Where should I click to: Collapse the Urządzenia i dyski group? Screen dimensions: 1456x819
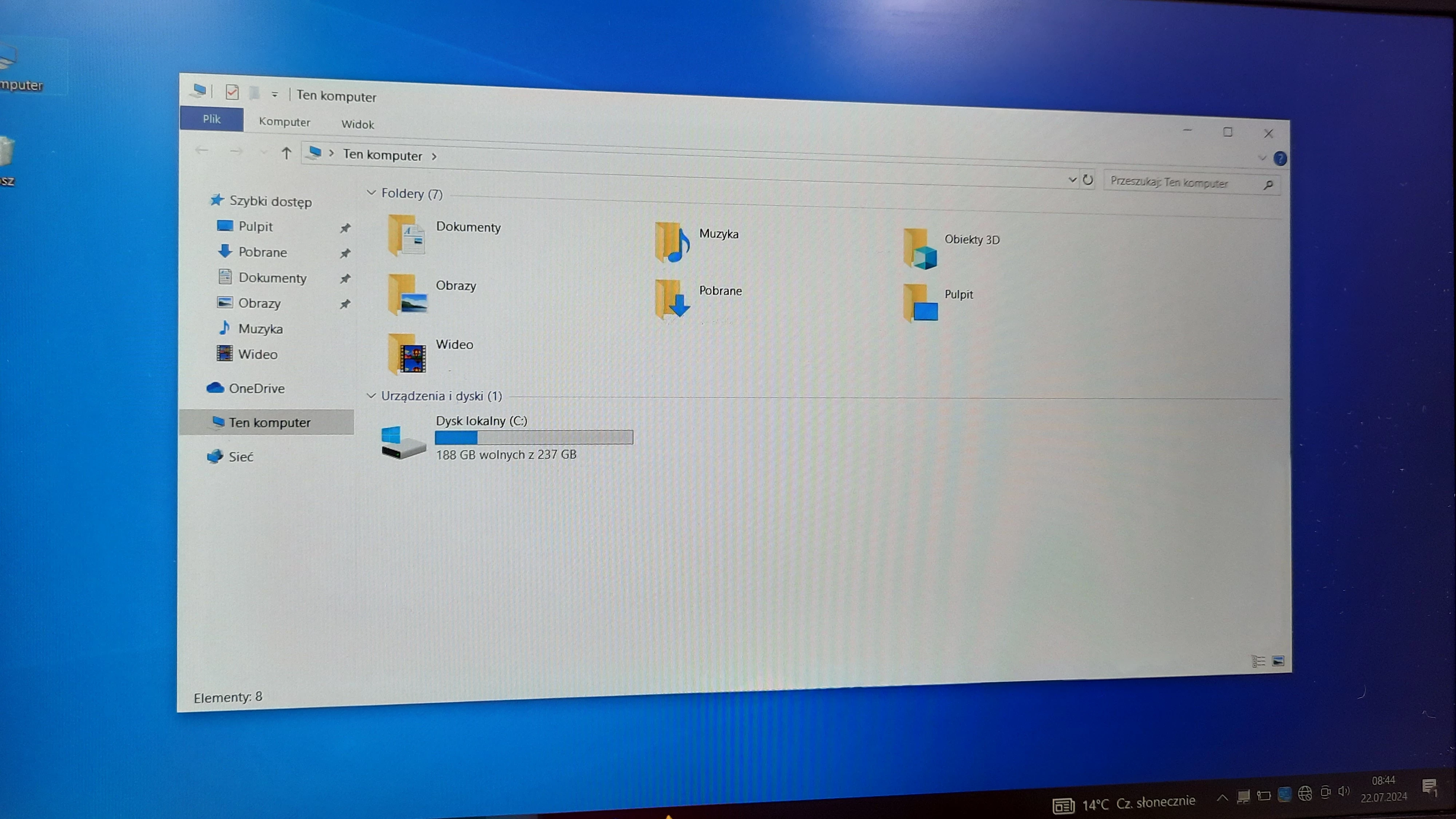click(x=371, y=396)
